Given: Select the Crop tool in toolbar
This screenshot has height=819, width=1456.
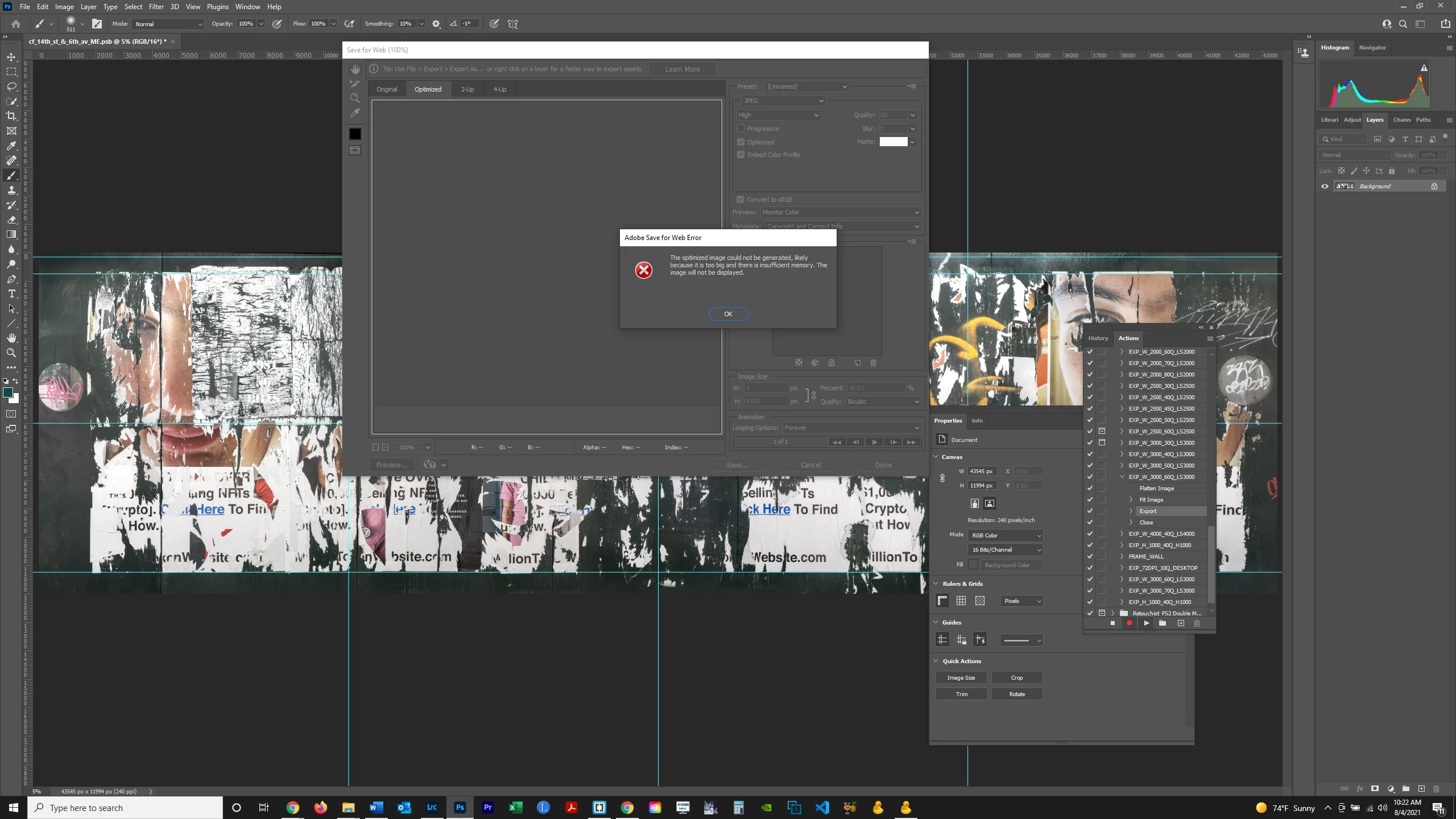Looking at the screenshot, I should 11,116.
